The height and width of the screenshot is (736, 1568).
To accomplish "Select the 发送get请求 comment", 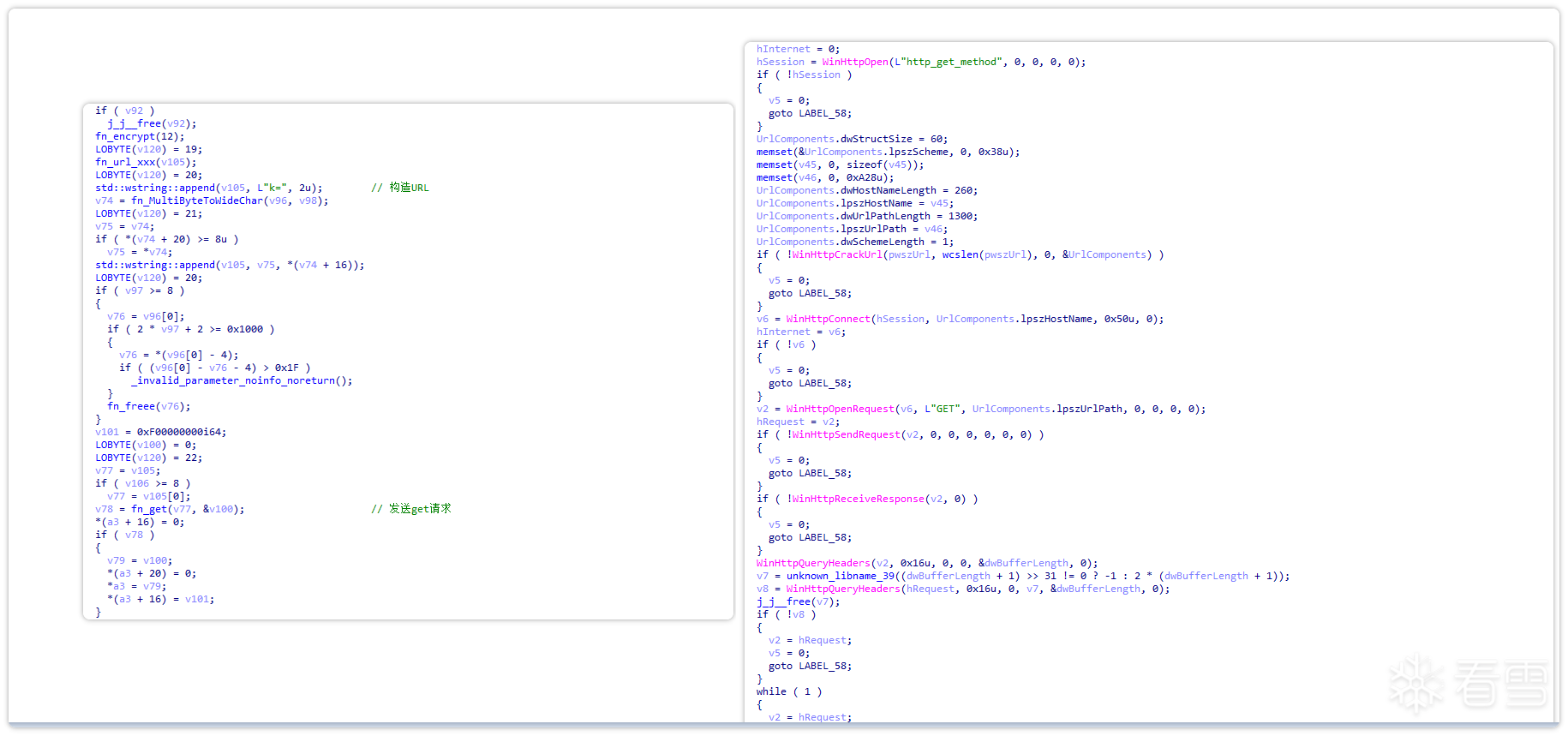I will (411, 509).
